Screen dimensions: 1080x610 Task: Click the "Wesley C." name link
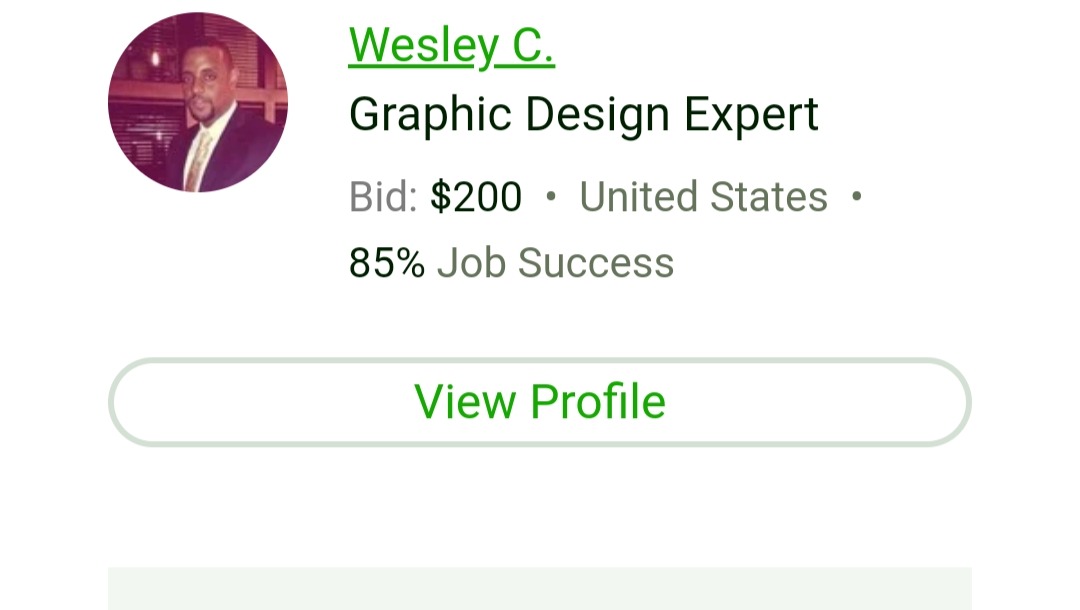click(451, 45)
